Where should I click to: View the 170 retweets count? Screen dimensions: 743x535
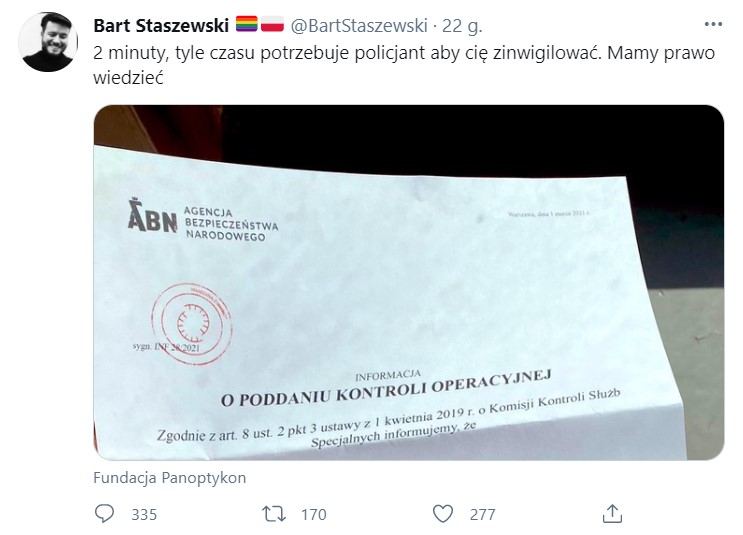(x=314, y=515)
